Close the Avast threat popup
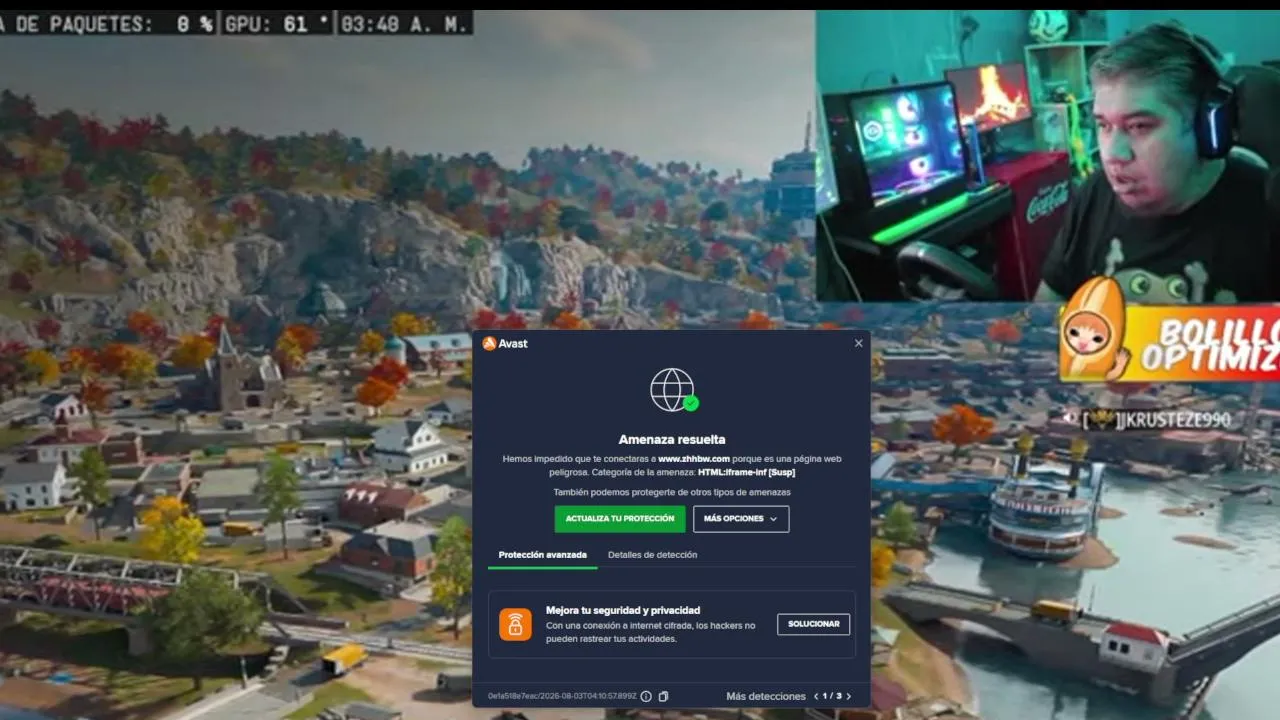This screenshot has width=1280, height=720. [x=858, y=343]
